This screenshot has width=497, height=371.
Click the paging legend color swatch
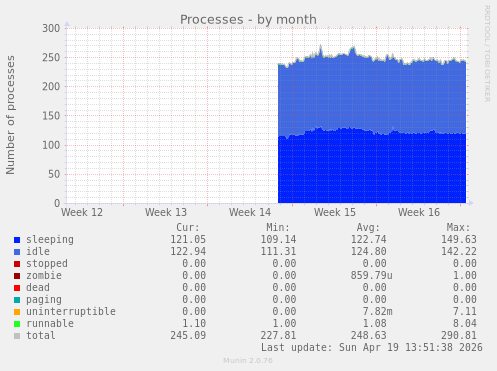click(17, 300)
